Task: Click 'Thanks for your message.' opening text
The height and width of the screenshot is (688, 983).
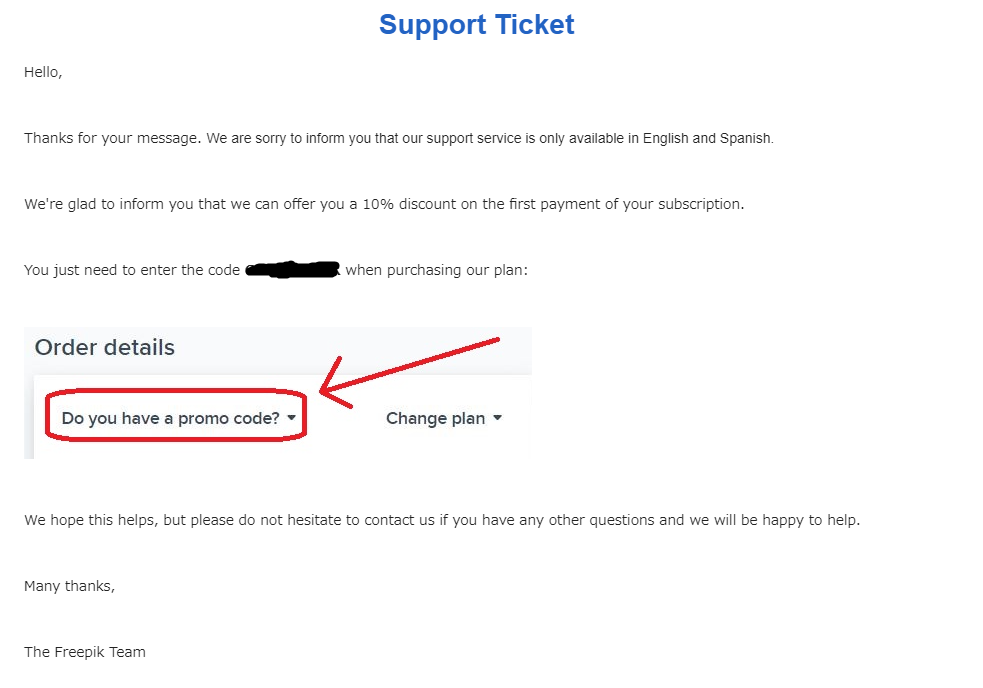Action: tap(113, 138)
